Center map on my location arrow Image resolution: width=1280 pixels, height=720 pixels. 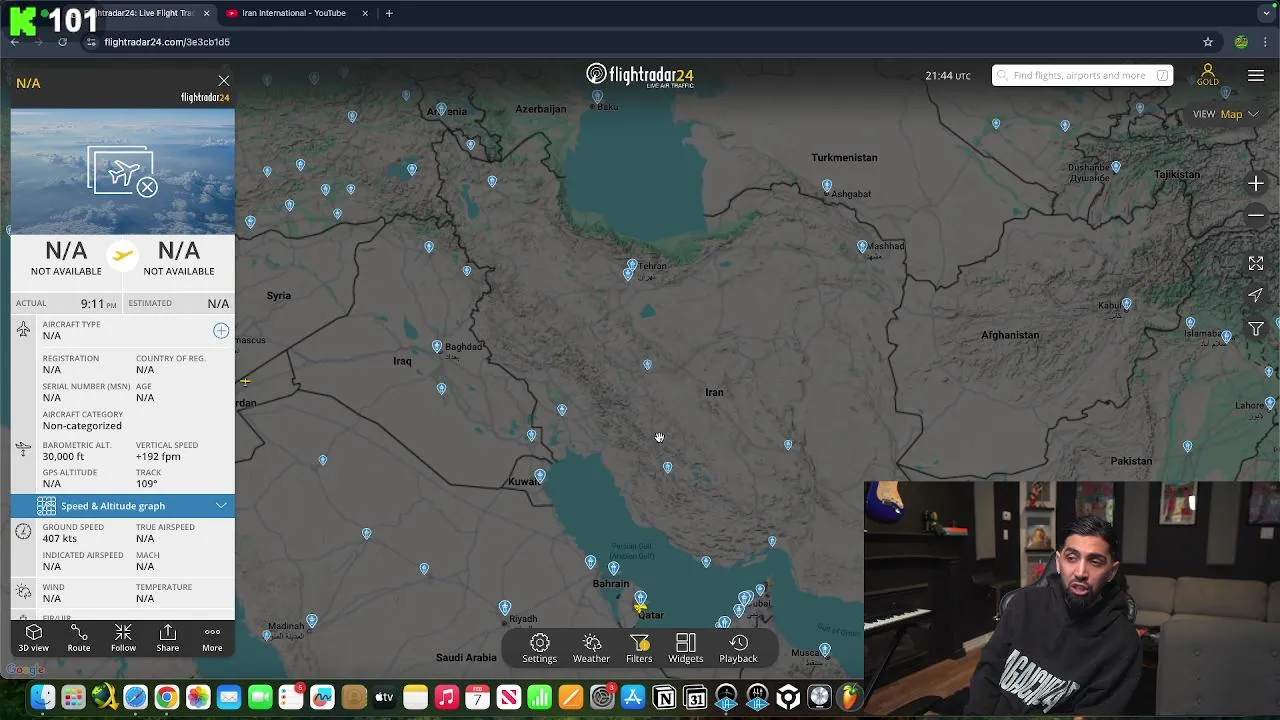tap(1256, 295)
